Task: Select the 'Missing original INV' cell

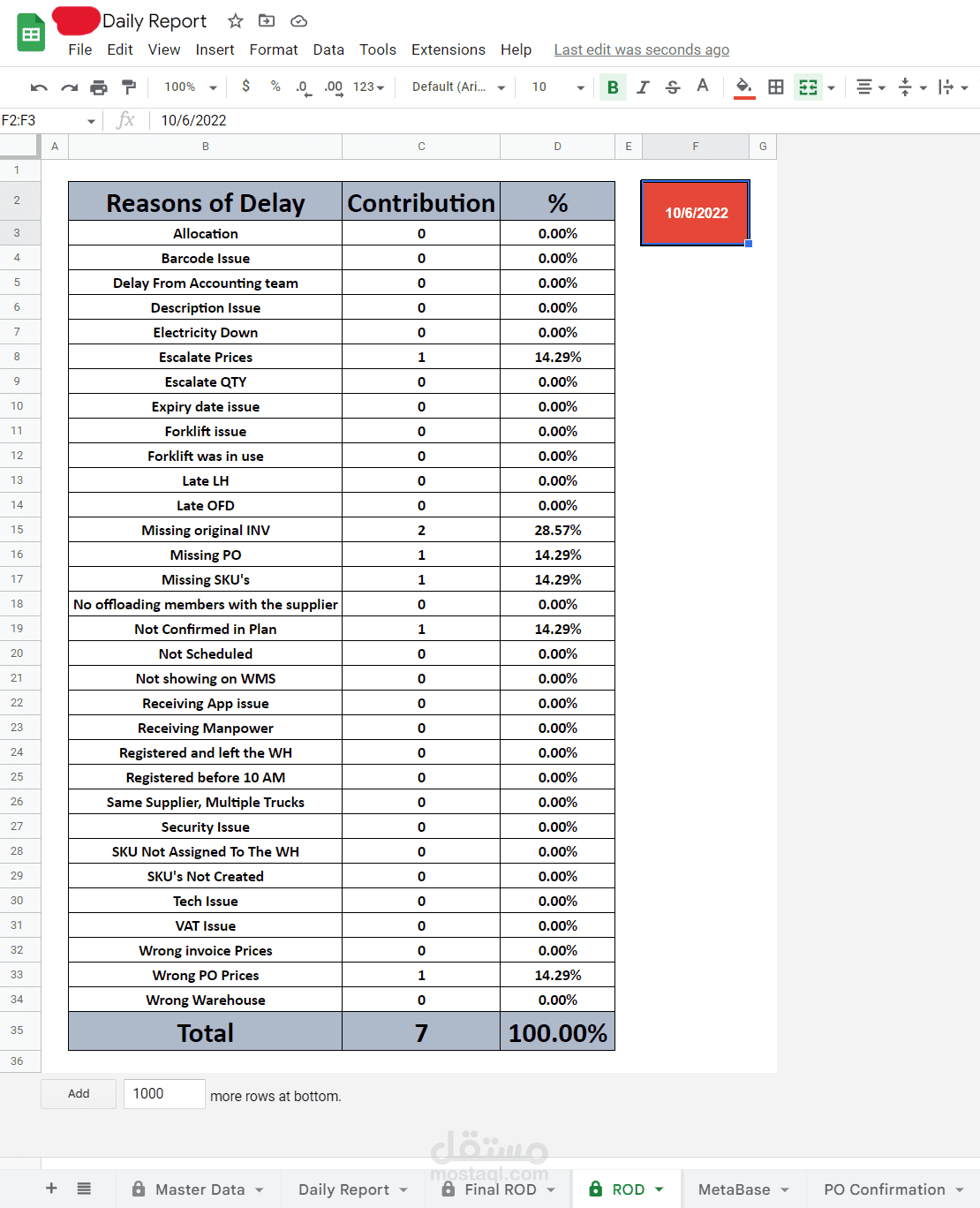Action: [x=206, y=530]
